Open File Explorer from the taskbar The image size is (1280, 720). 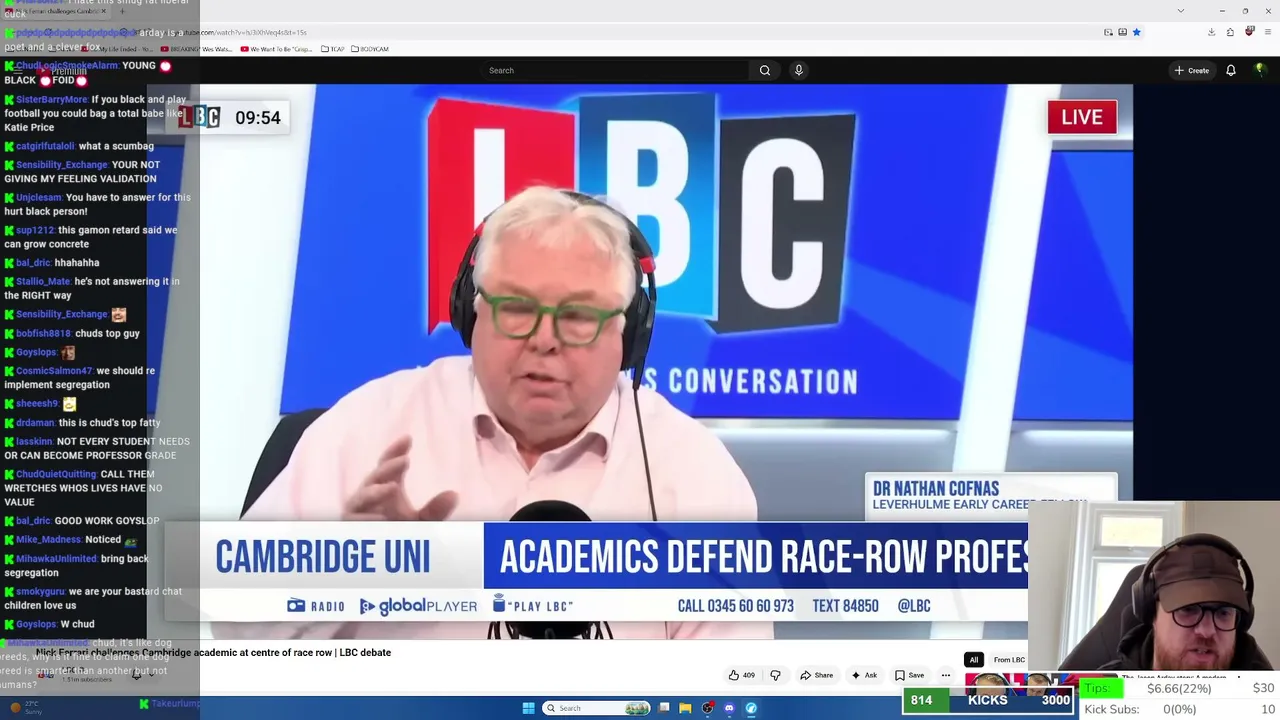coord(685,708)
